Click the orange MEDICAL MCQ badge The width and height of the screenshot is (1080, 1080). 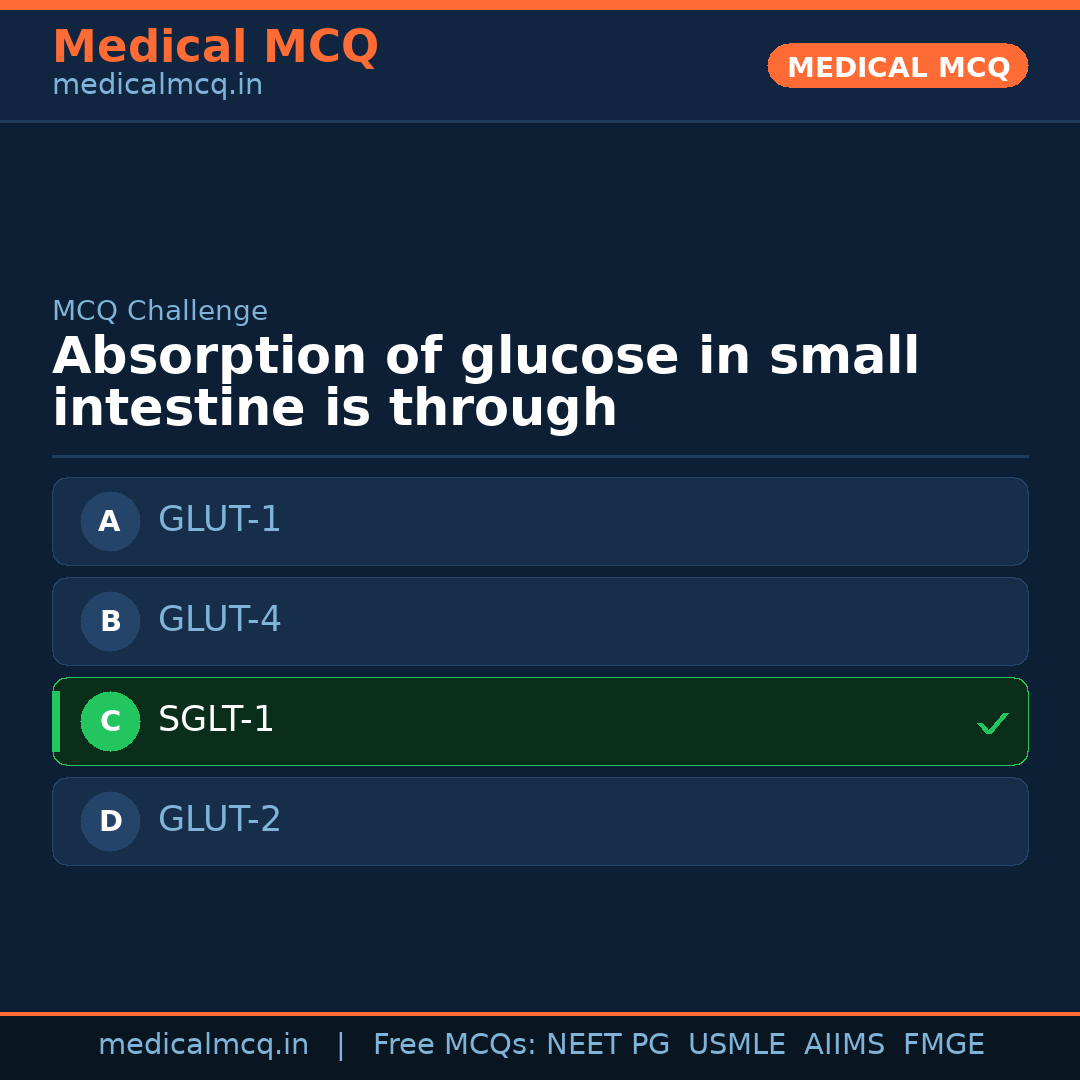pos(898,66)
